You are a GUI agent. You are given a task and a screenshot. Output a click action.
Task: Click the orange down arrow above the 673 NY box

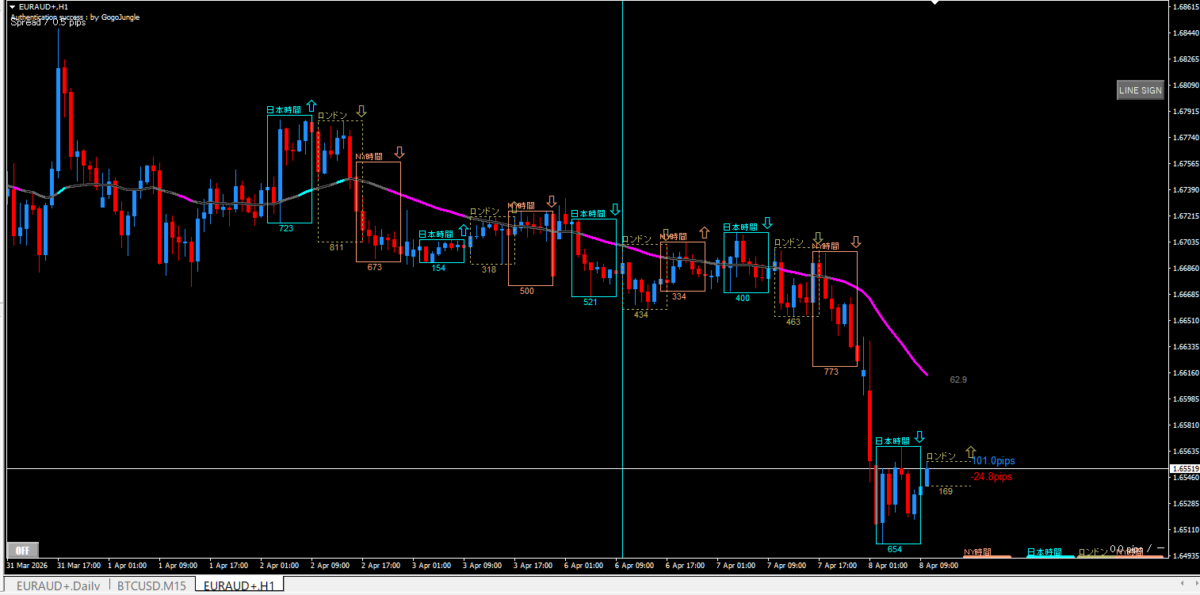click(x=399, y=153)
